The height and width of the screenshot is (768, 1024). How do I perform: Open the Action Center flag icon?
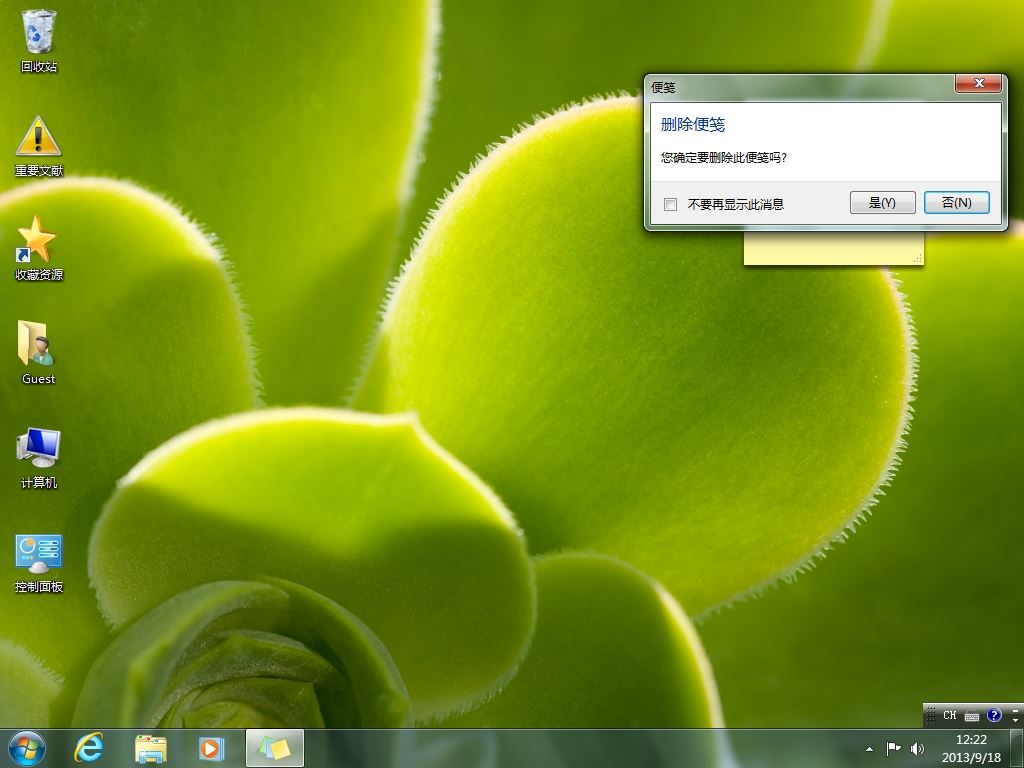pos(893,748)
